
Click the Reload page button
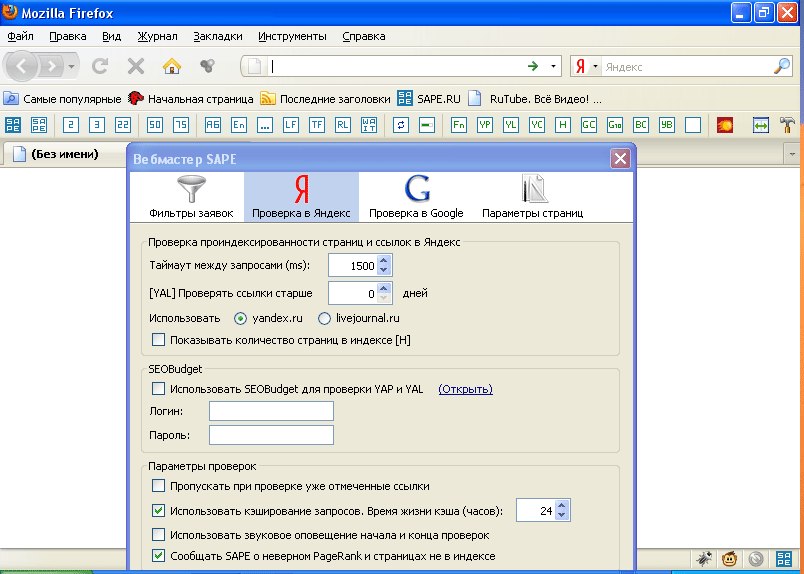[x=100, y=66]
